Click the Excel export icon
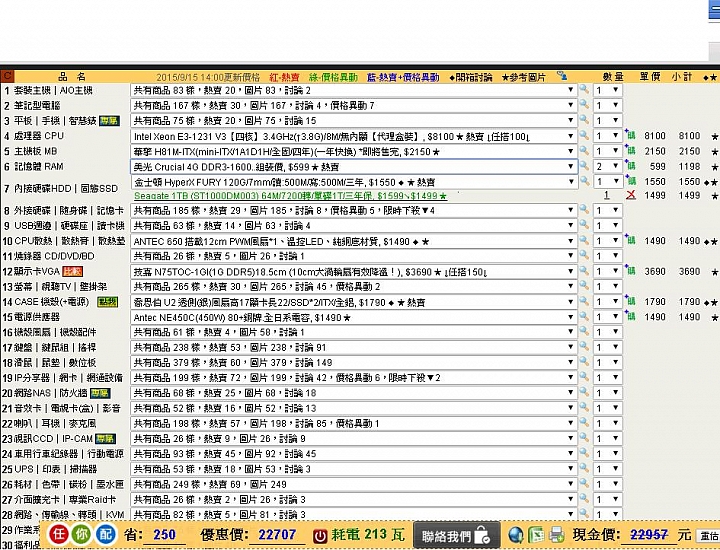This screenshot has width=720, height=550. point(536,534)
